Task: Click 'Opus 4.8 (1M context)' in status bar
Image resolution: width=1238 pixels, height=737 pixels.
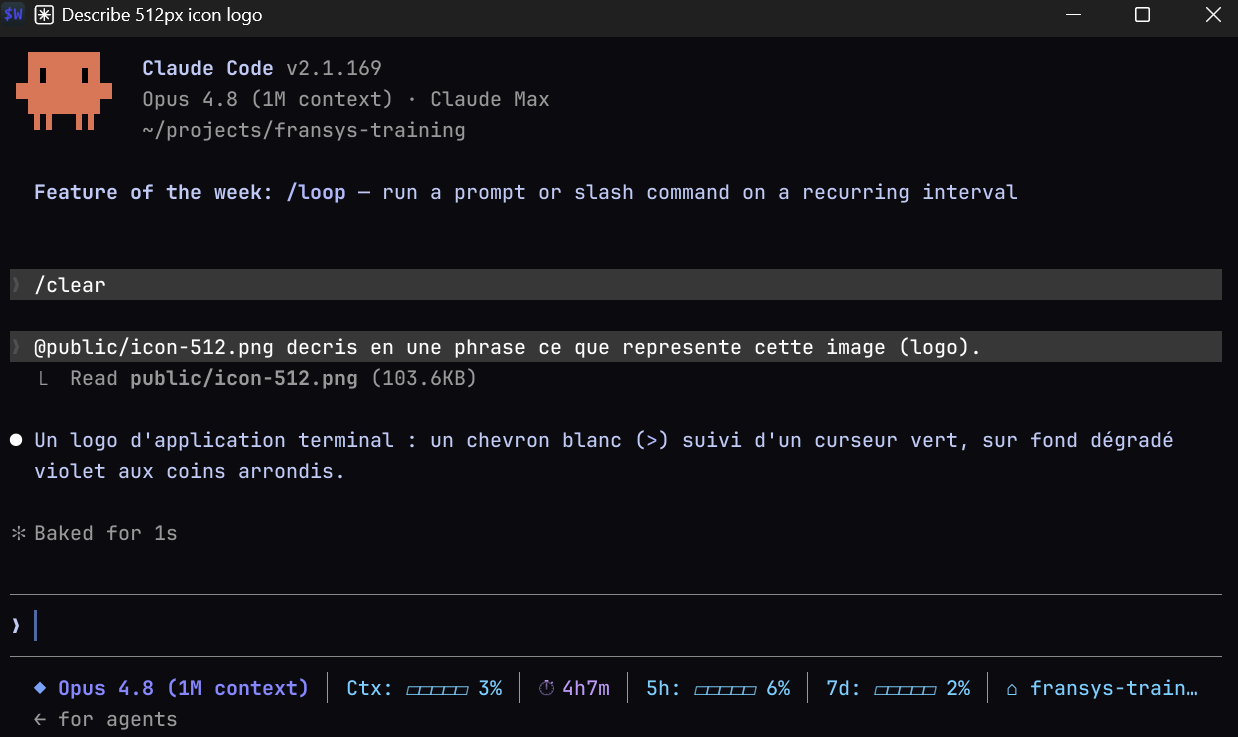Action: (x=184, y=688)
